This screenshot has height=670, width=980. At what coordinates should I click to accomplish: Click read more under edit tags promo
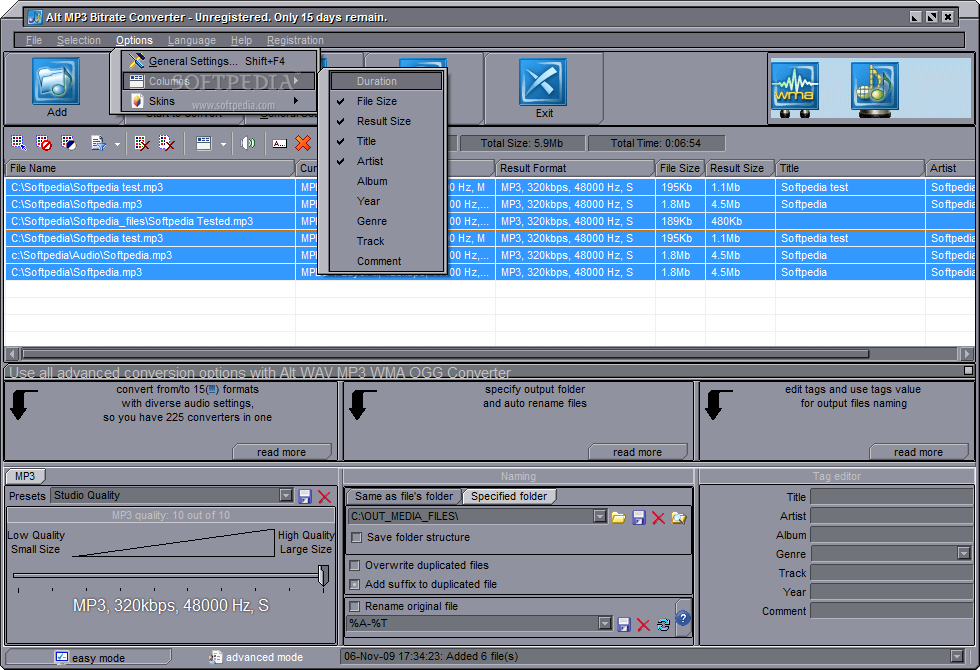click(918, 452)
